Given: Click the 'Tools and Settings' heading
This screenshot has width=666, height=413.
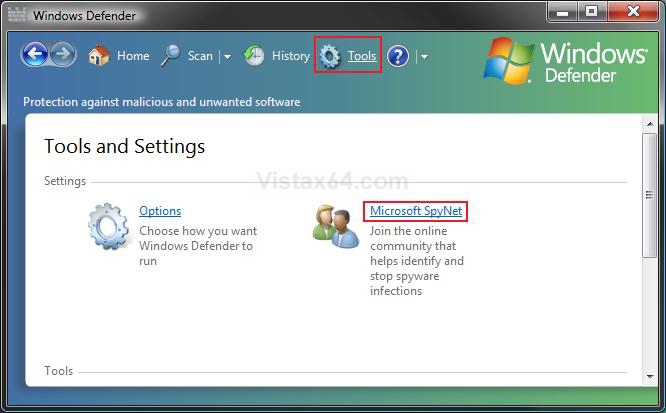Looking at the screenshot, I should tap(124, 147).
